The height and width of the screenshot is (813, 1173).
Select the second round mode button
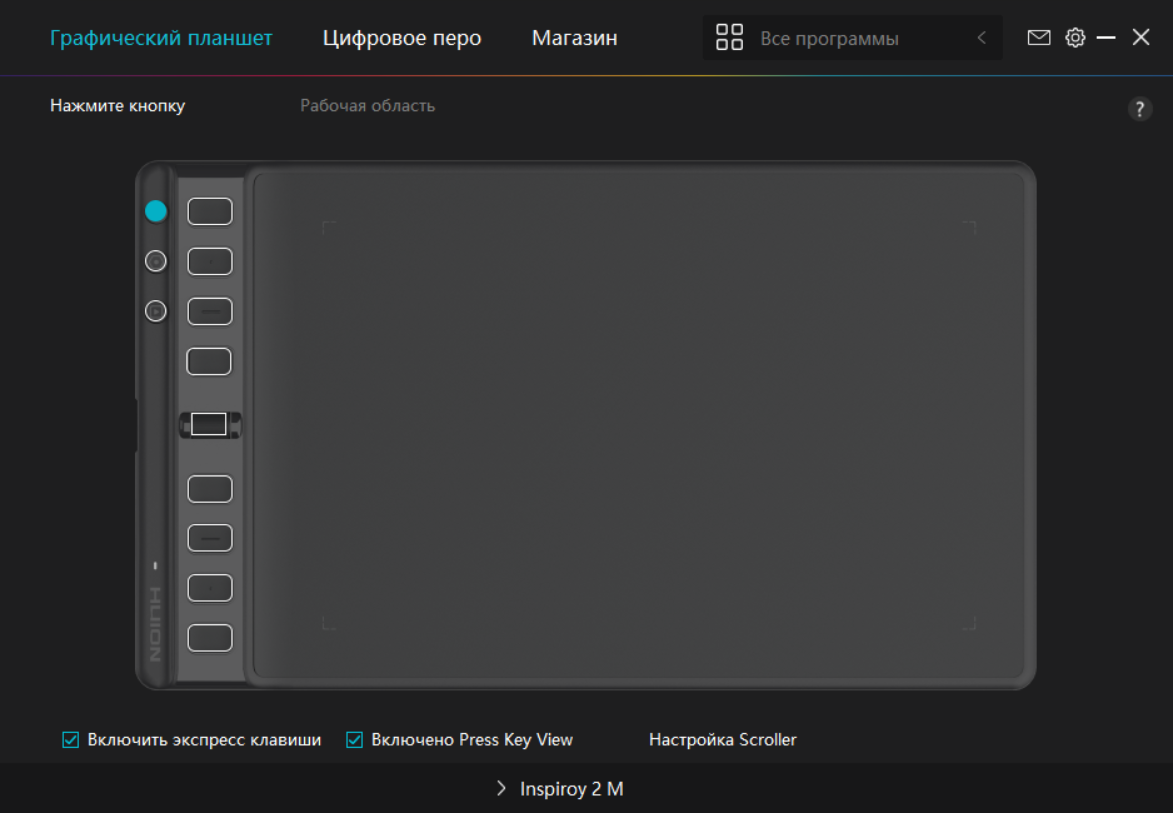pyautogui.click(x=156, y=261)
